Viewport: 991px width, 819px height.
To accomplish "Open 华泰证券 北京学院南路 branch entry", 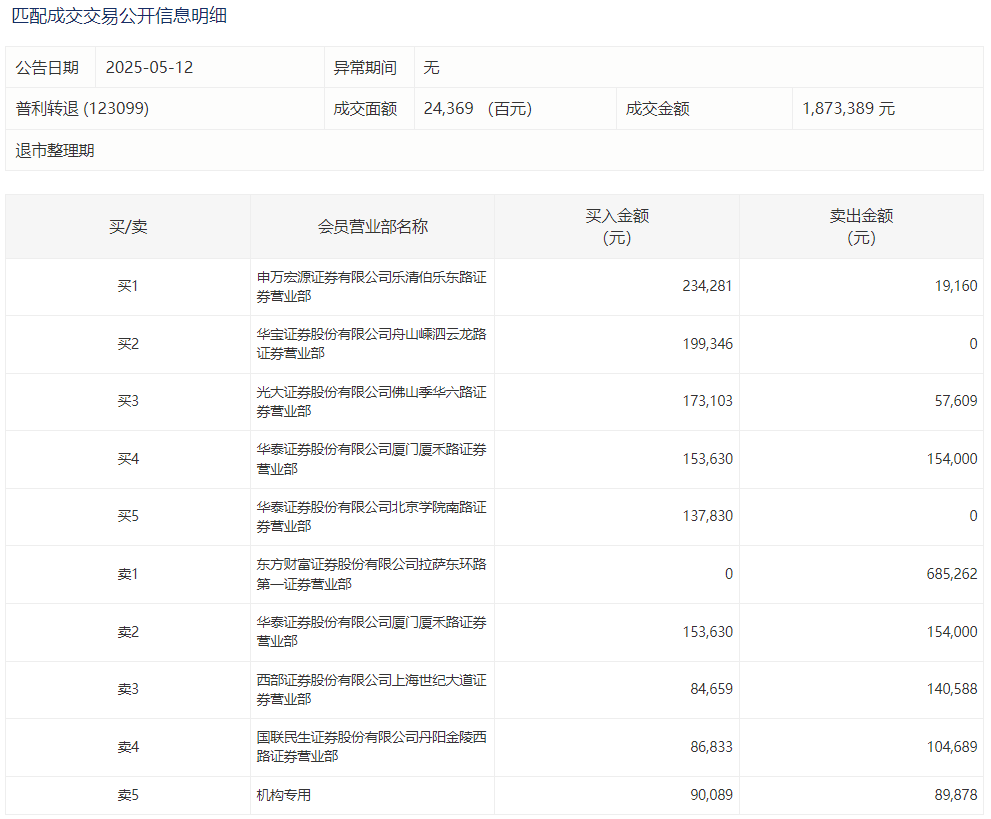I will click(371, 517).
